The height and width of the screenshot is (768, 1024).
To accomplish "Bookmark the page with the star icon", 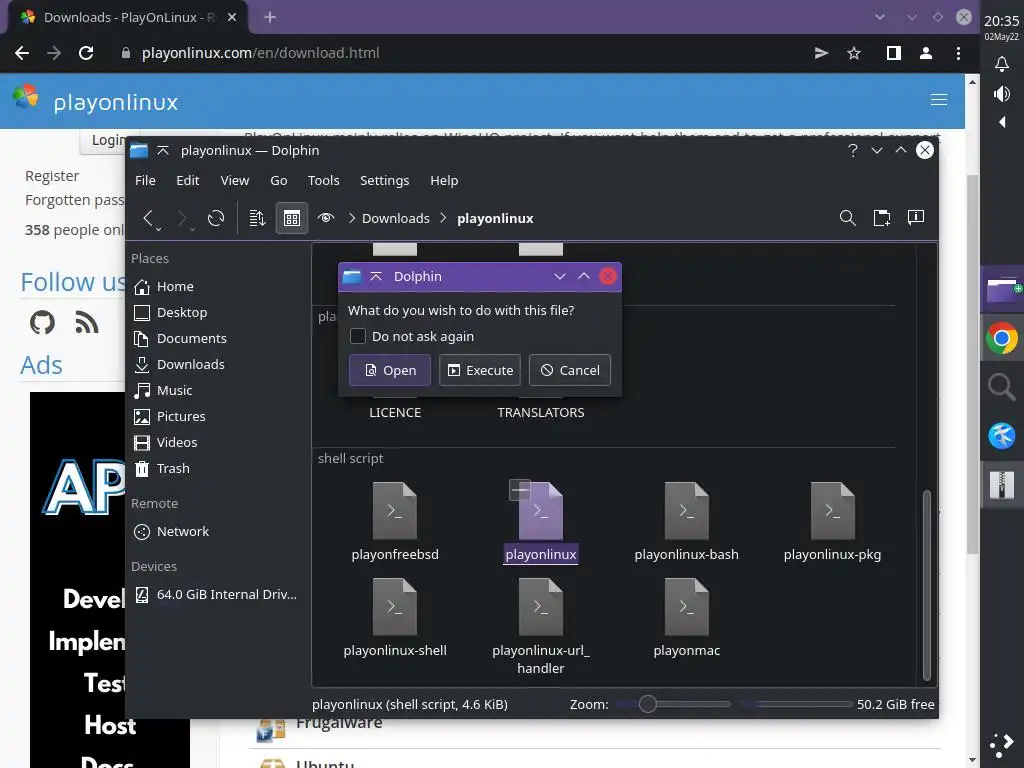I will tap(854, 53).
